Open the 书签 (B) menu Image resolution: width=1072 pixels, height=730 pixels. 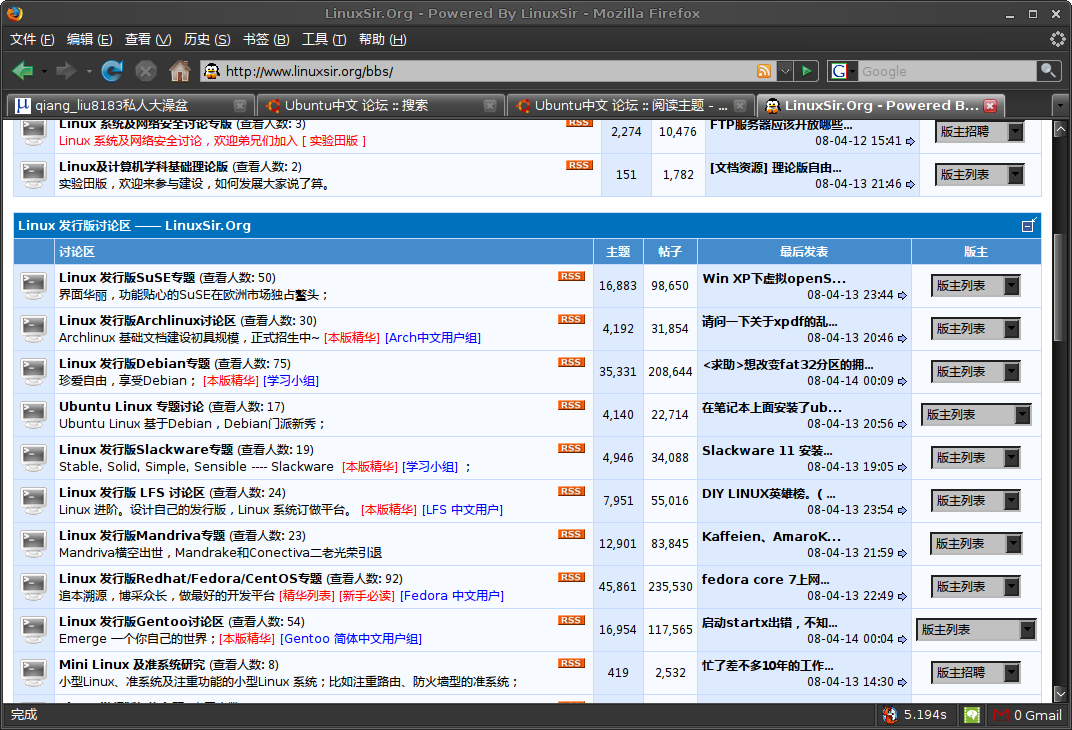[266, 40]
